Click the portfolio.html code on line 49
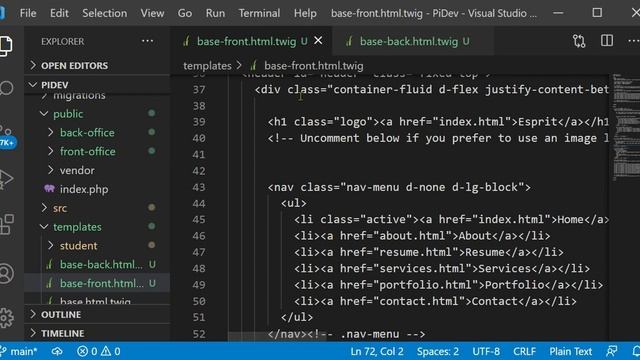 click(x=448, y=285)
